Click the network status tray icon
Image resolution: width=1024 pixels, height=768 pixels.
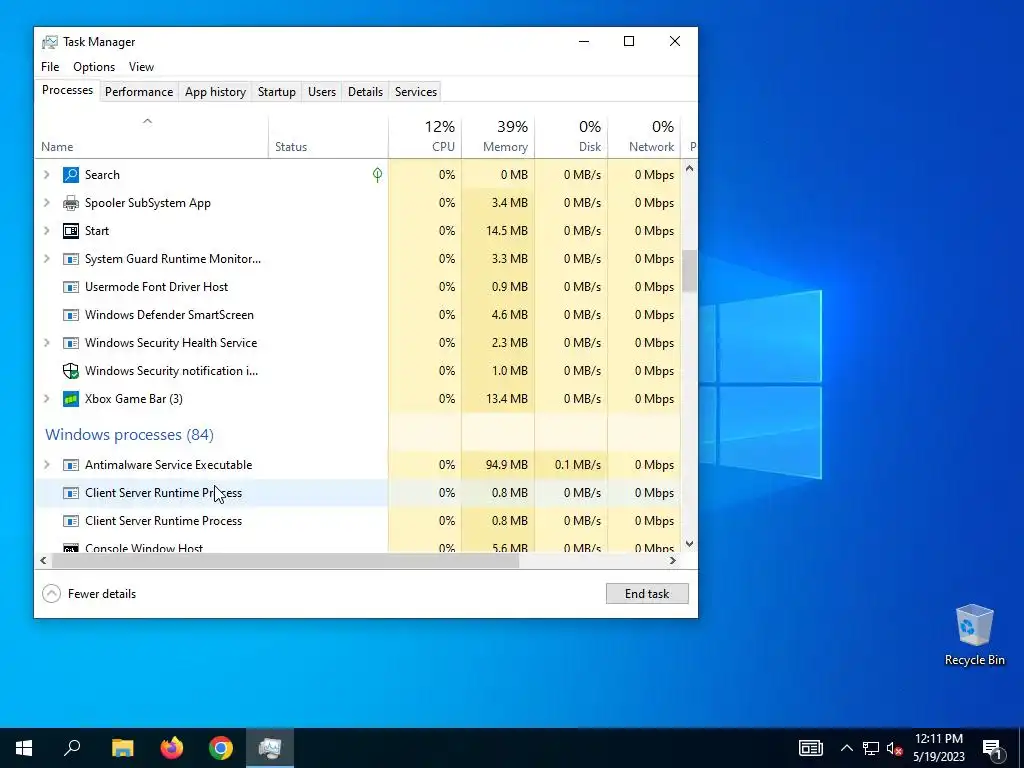pyautogui.click(x=871, y=748)
